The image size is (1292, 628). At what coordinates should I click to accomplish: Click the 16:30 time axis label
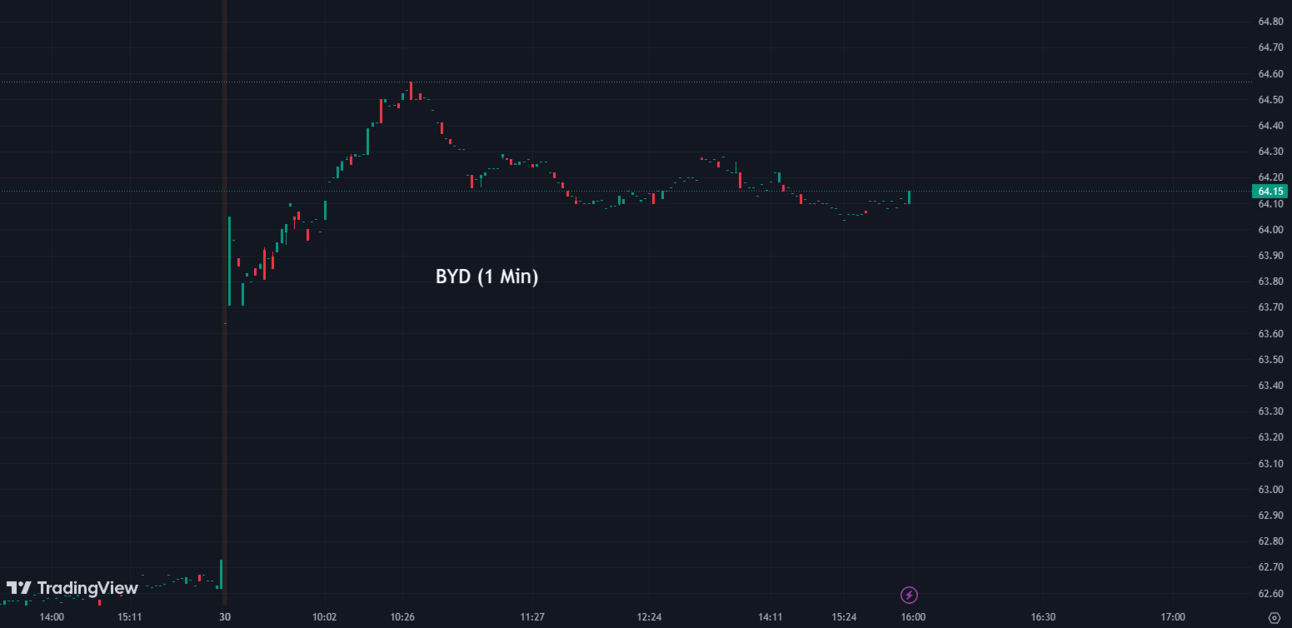1043,617
